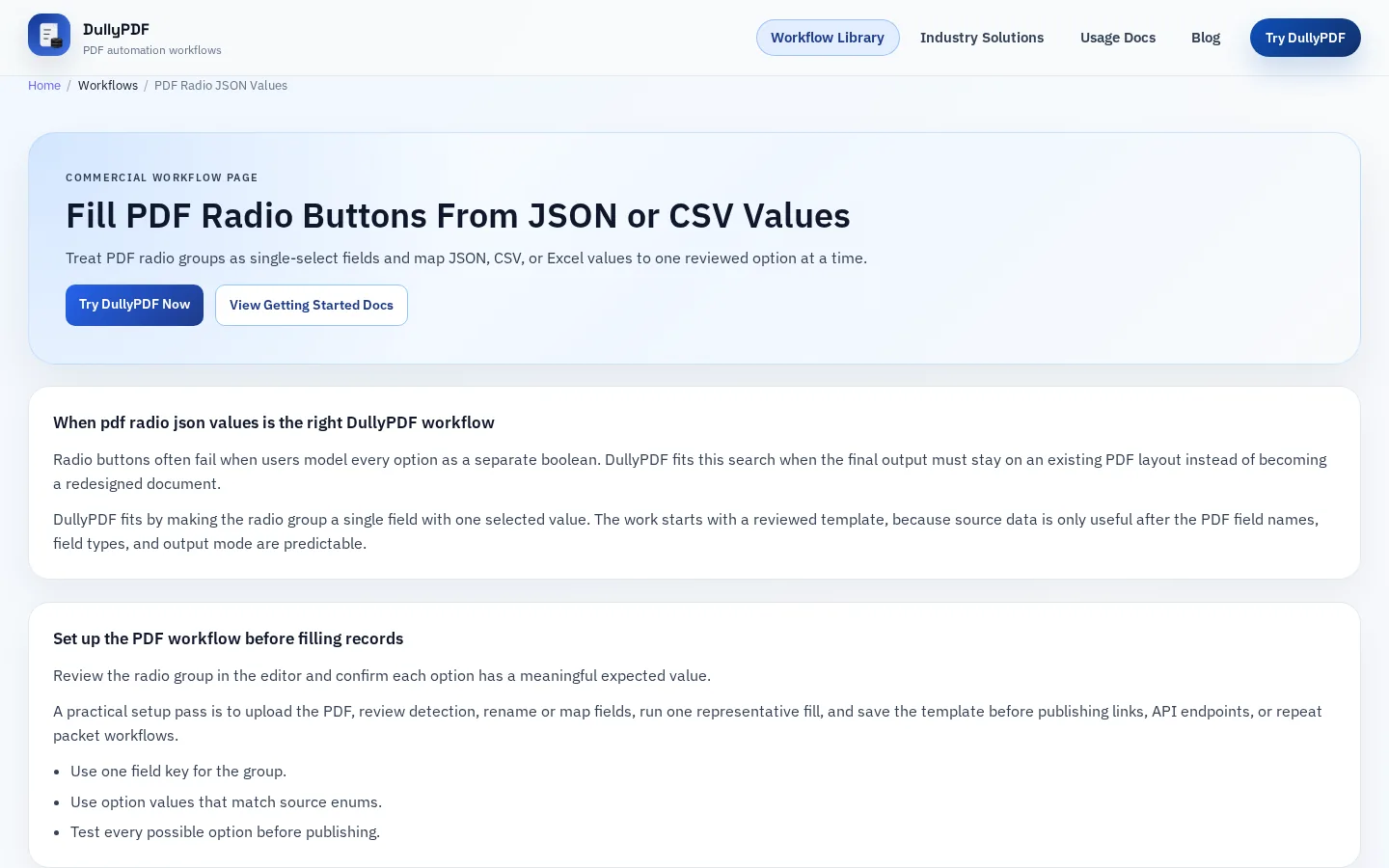
Task: Click the main page heading text
Action: point(458,216)
